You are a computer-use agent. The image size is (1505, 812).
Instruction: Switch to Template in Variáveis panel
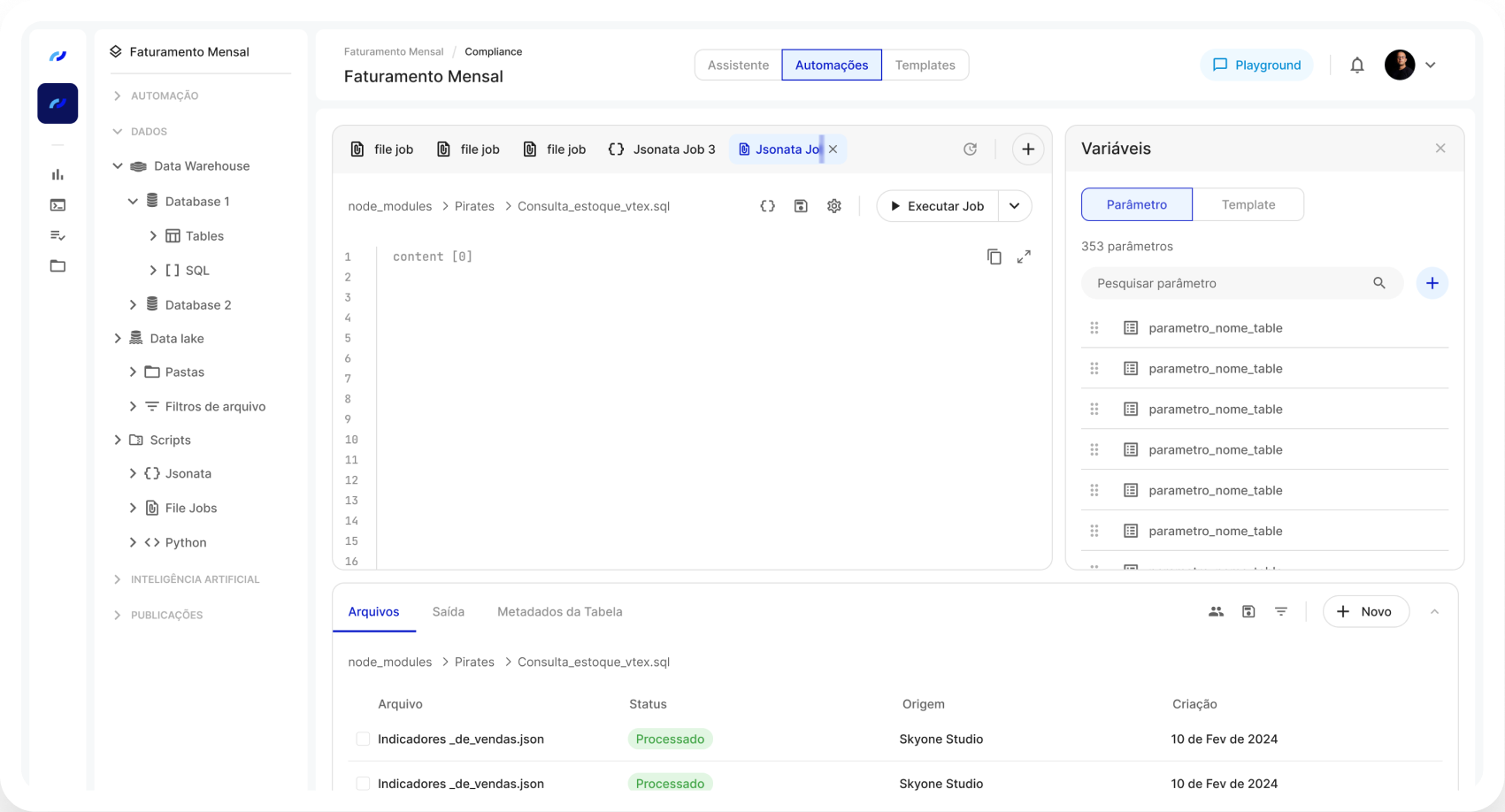[x=1248, y=204]
